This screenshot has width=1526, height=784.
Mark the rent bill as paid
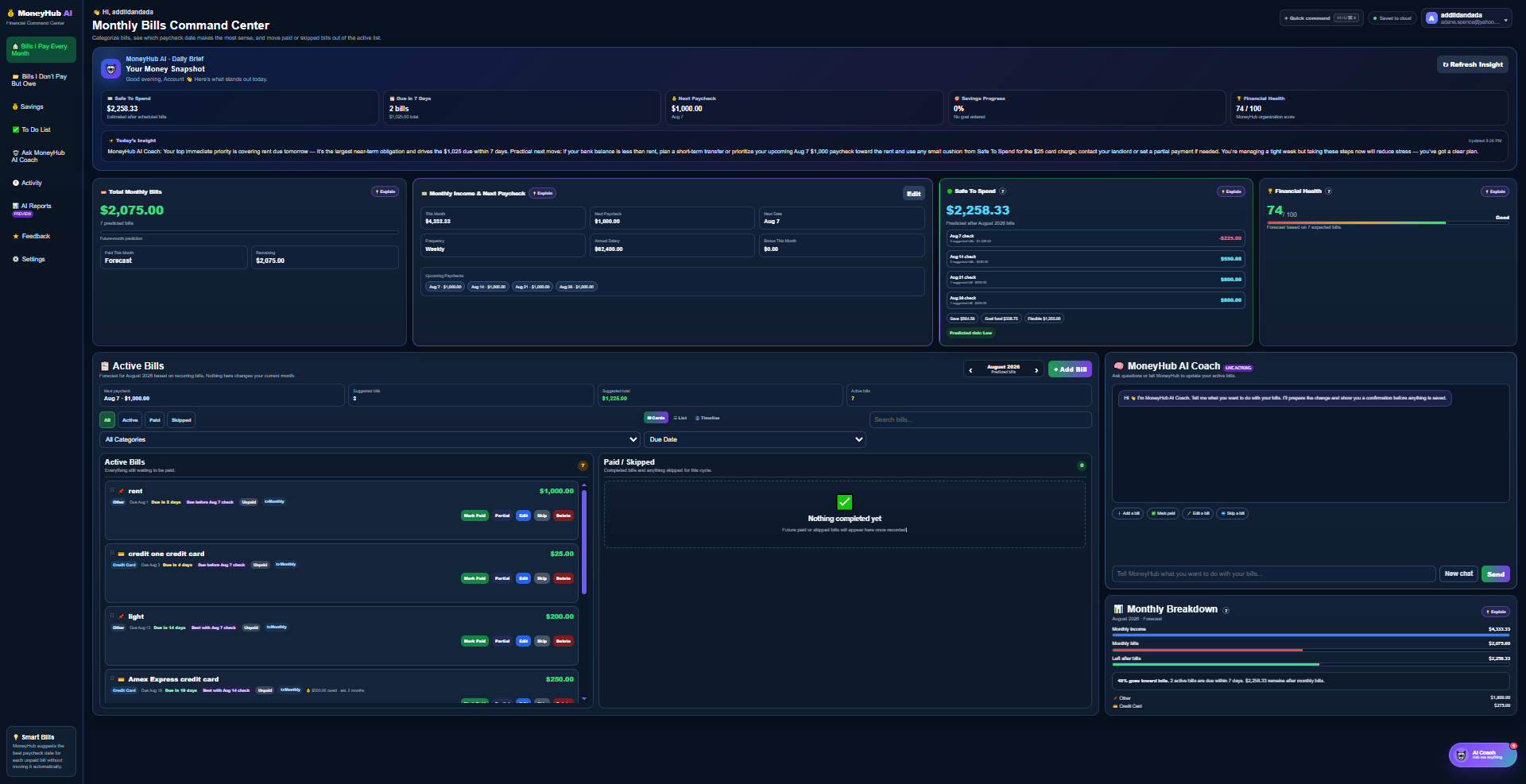[474, 516]
